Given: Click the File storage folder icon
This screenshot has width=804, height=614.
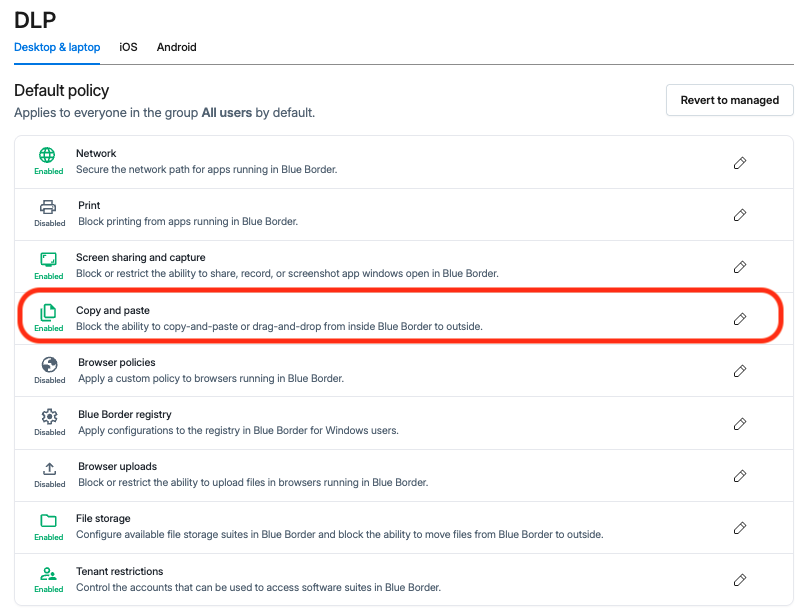Looking at the screenshot, I should 49,521.
